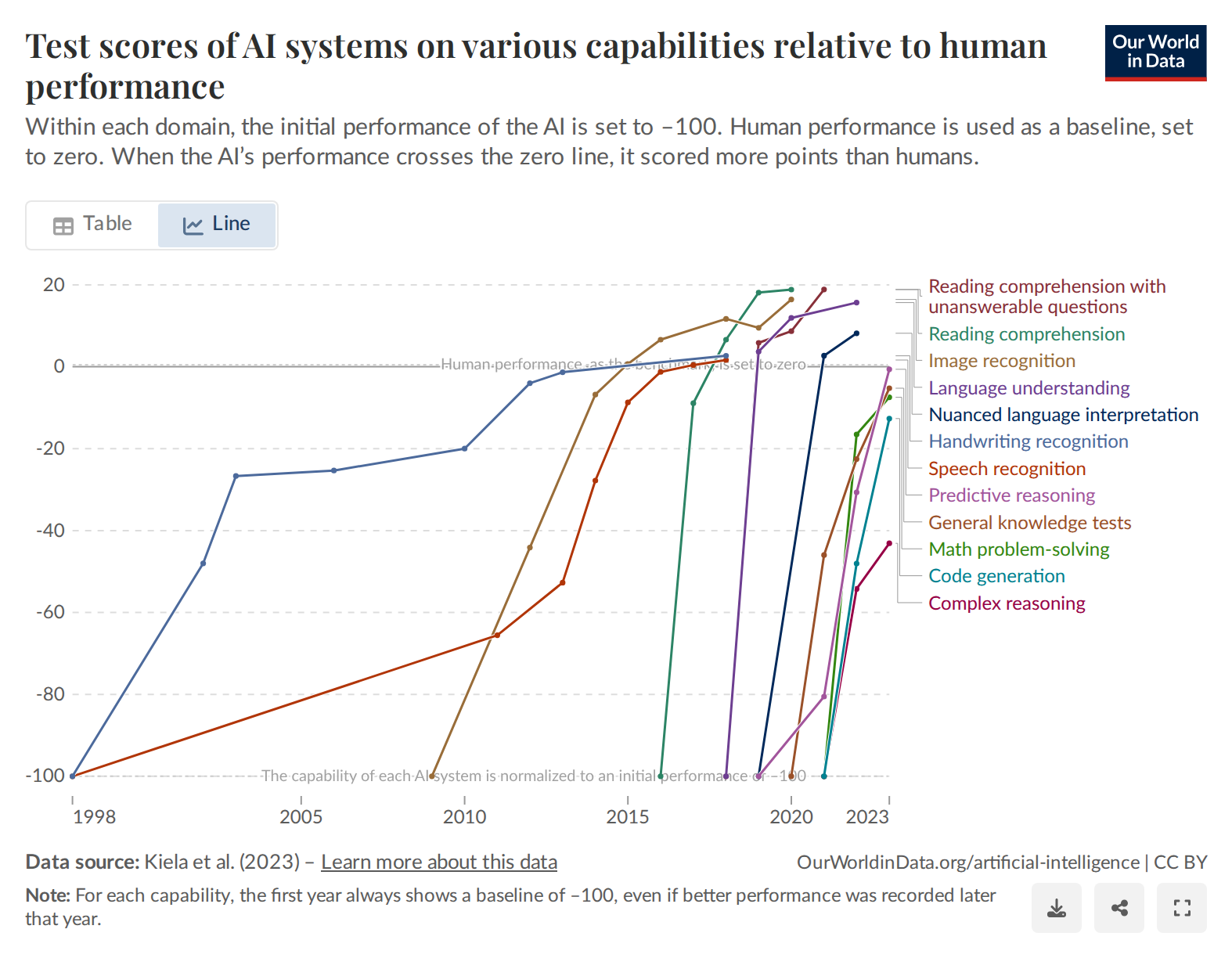The image size is (1232, 958).
Task: Click 'Speech recognition' legend label
Action: pyautogui.click(x=1007, y=469)
